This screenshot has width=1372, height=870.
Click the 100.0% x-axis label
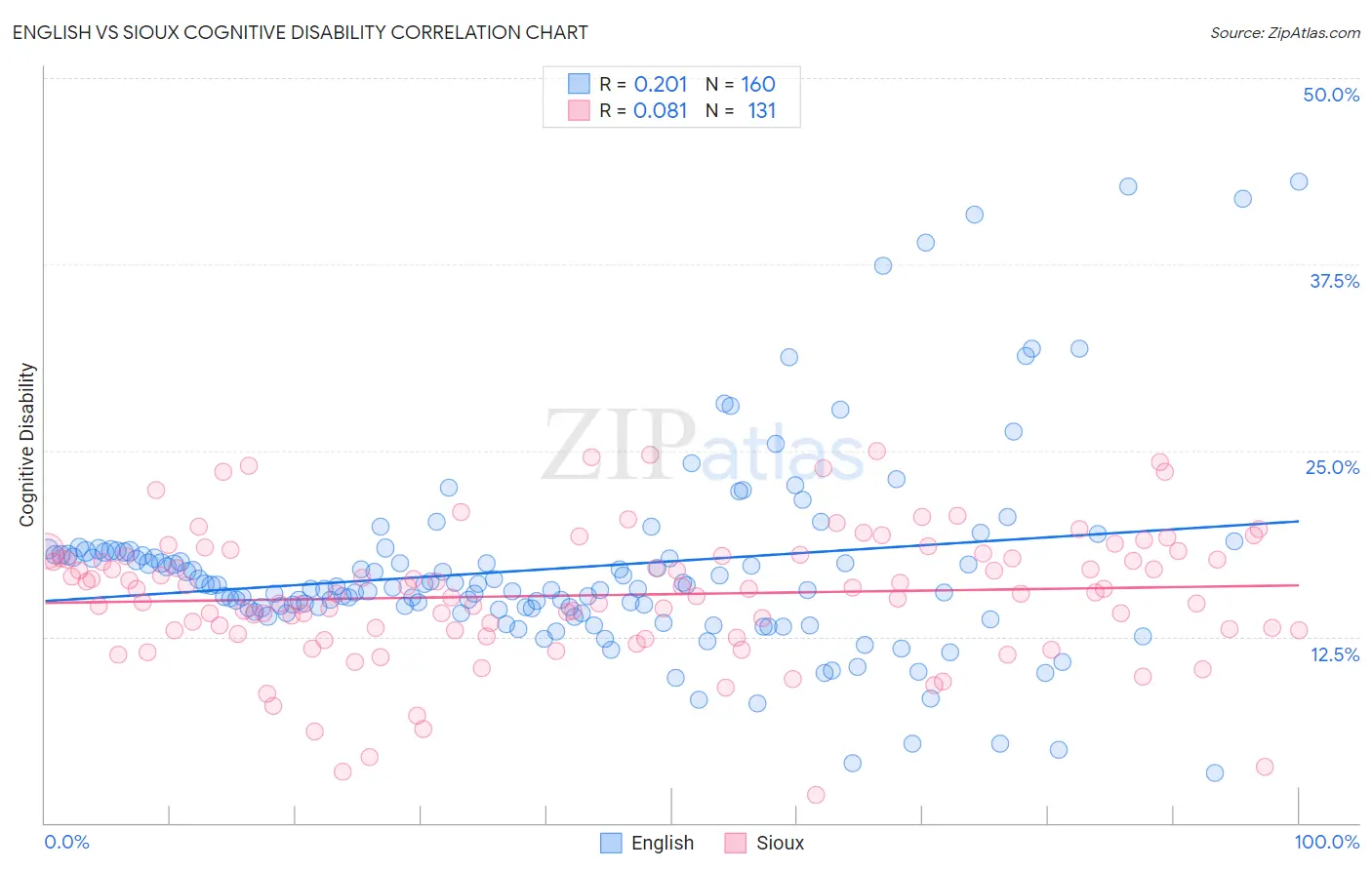pos(1327,842)
